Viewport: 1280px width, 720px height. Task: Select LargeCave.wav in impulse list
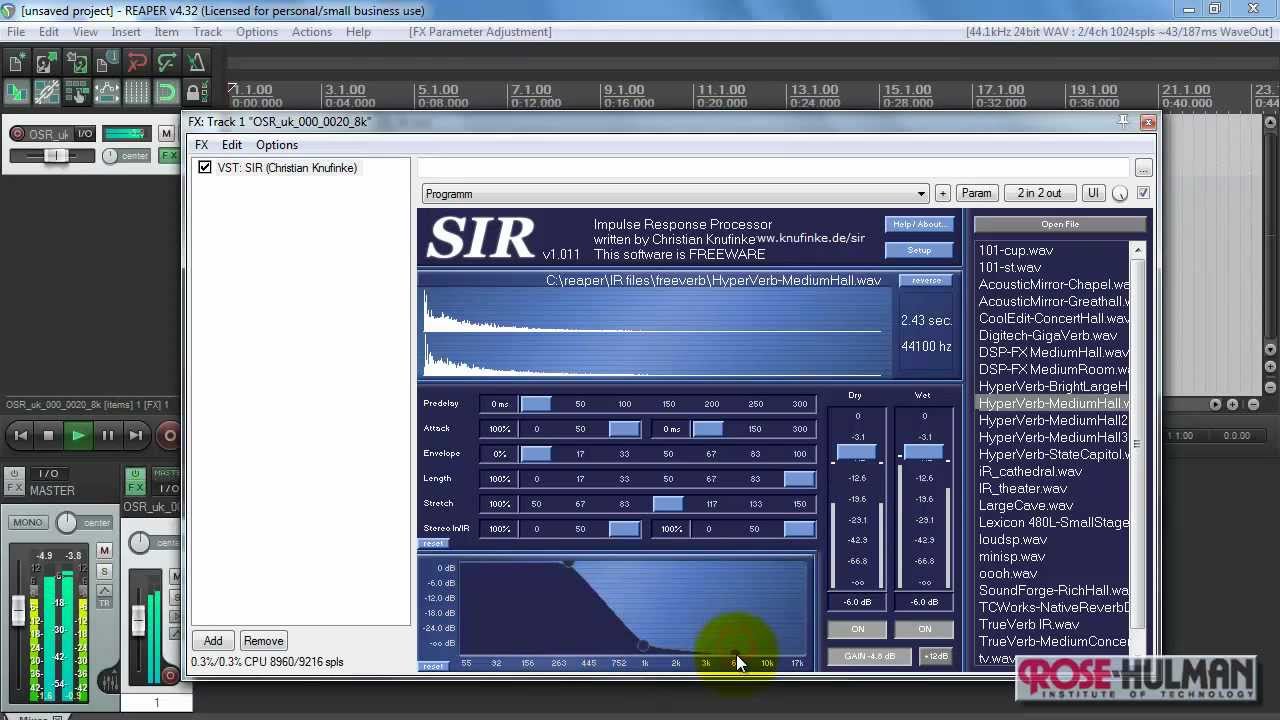pyautogui.click(x=1026, y=506)
